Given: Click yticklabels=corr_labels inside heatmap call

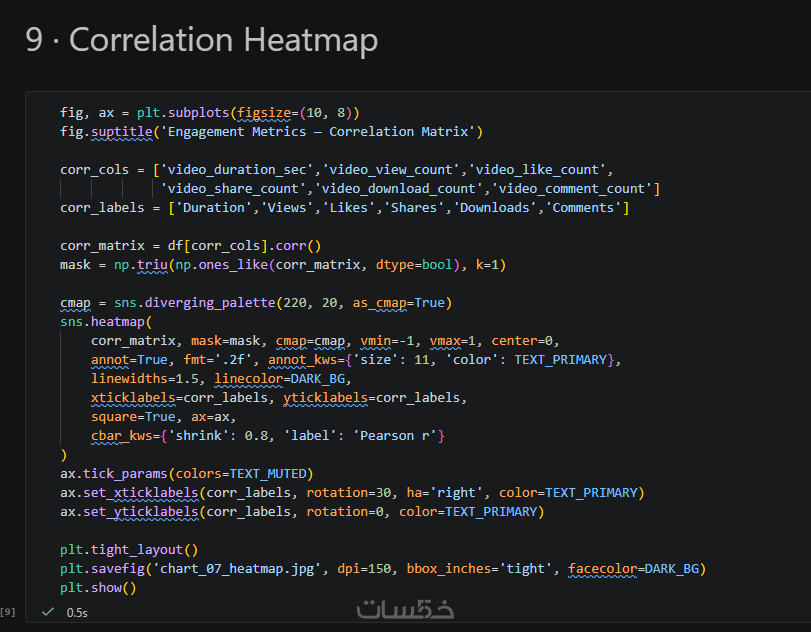Looking at the screenshot, I should coord(371,398).
